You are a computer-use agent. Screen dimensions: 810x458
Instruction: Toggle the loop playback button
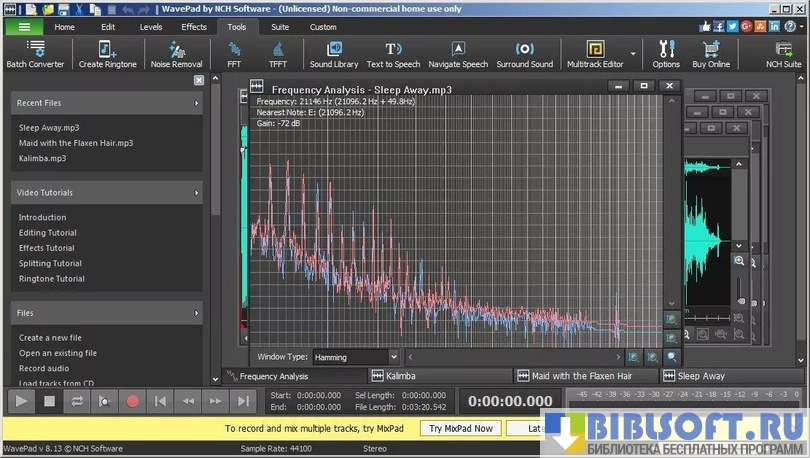76,401
